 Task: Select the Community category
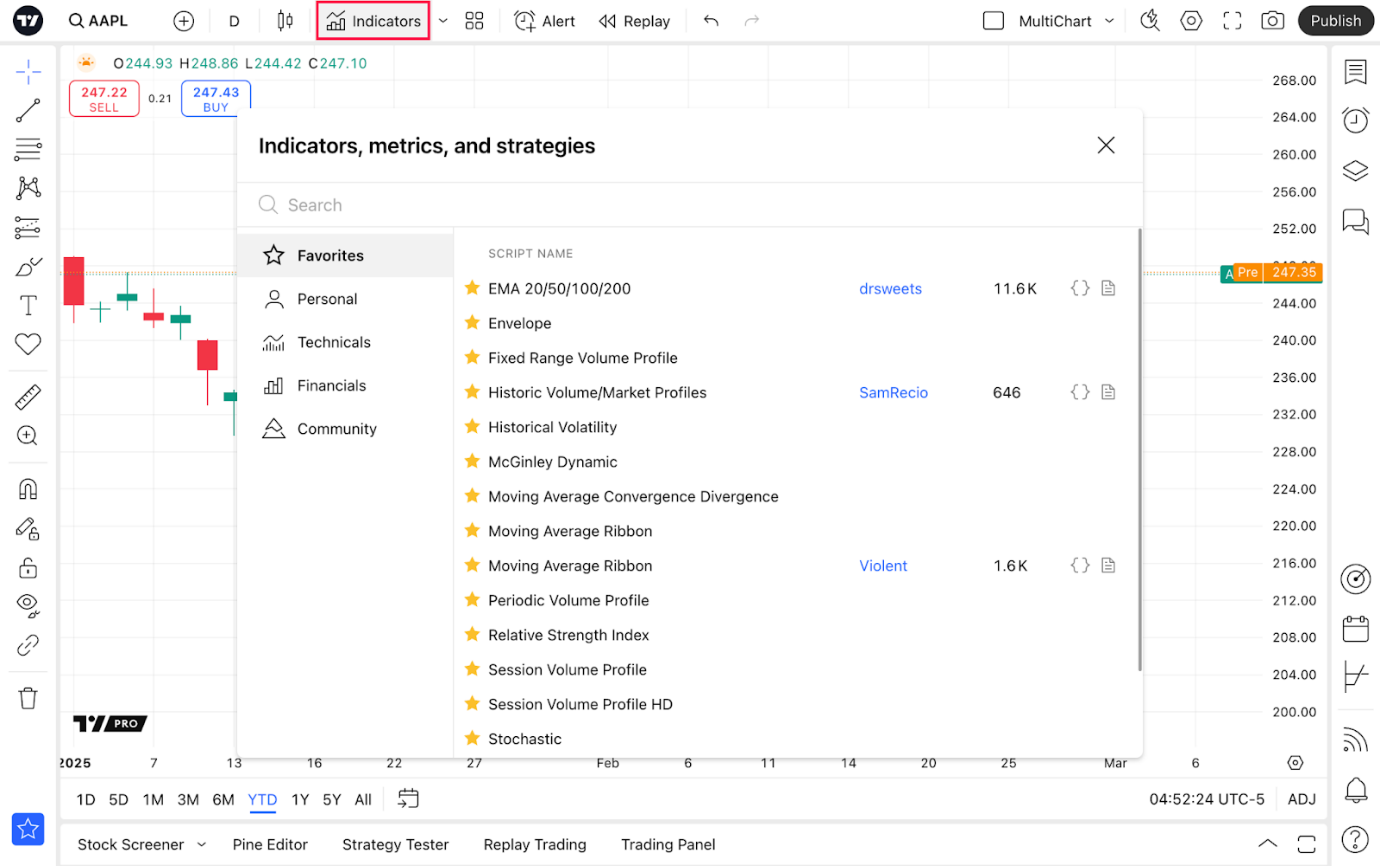click(345, 429)
